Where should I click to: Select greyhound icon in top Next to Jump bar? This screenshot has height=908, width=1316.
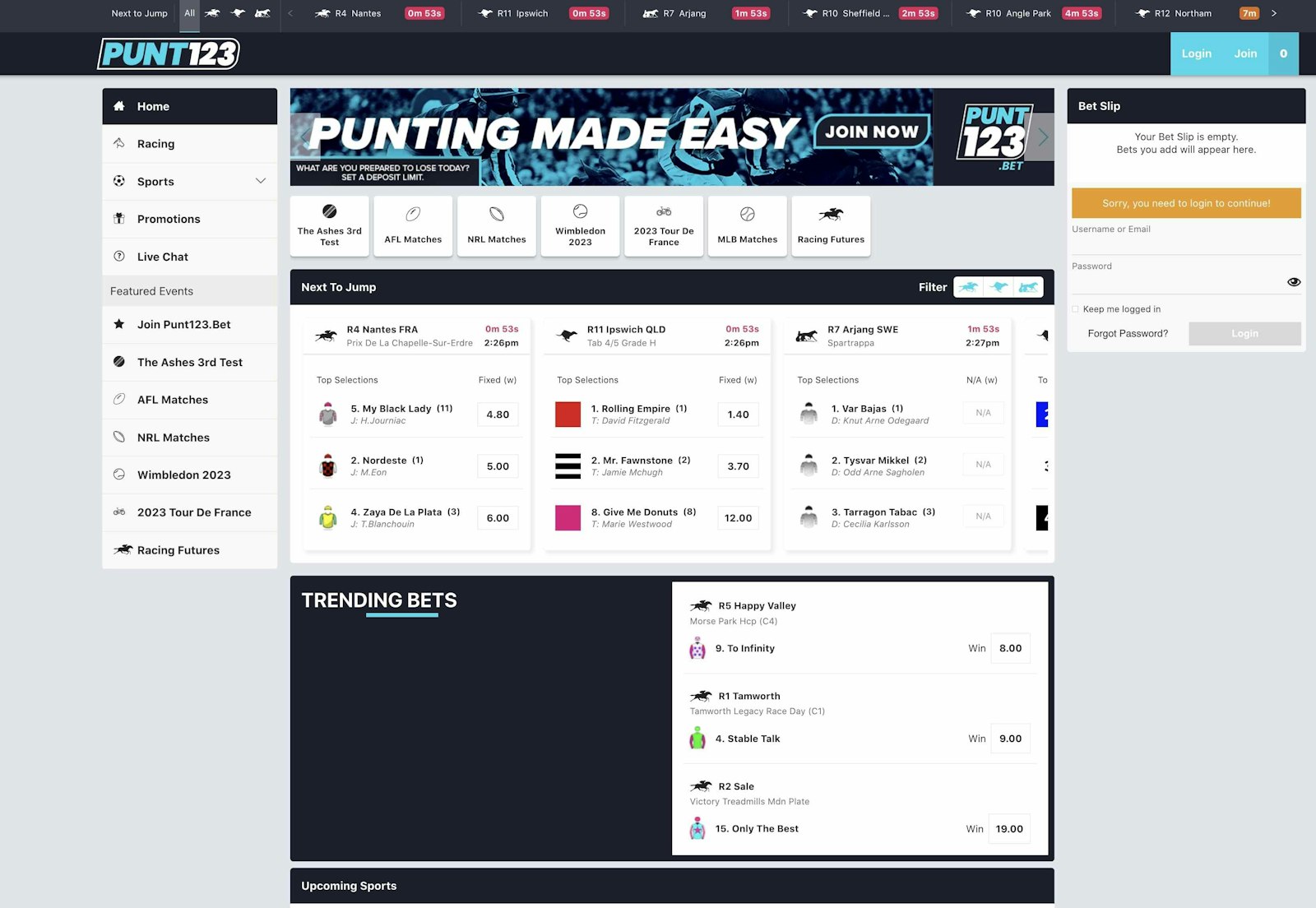(238, 13)
